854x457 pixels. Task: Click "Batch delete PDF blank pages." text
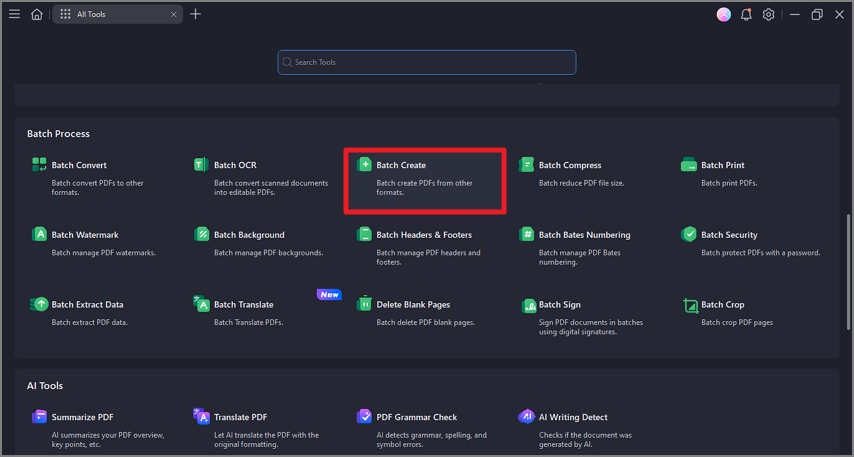[x=425, y=322]
